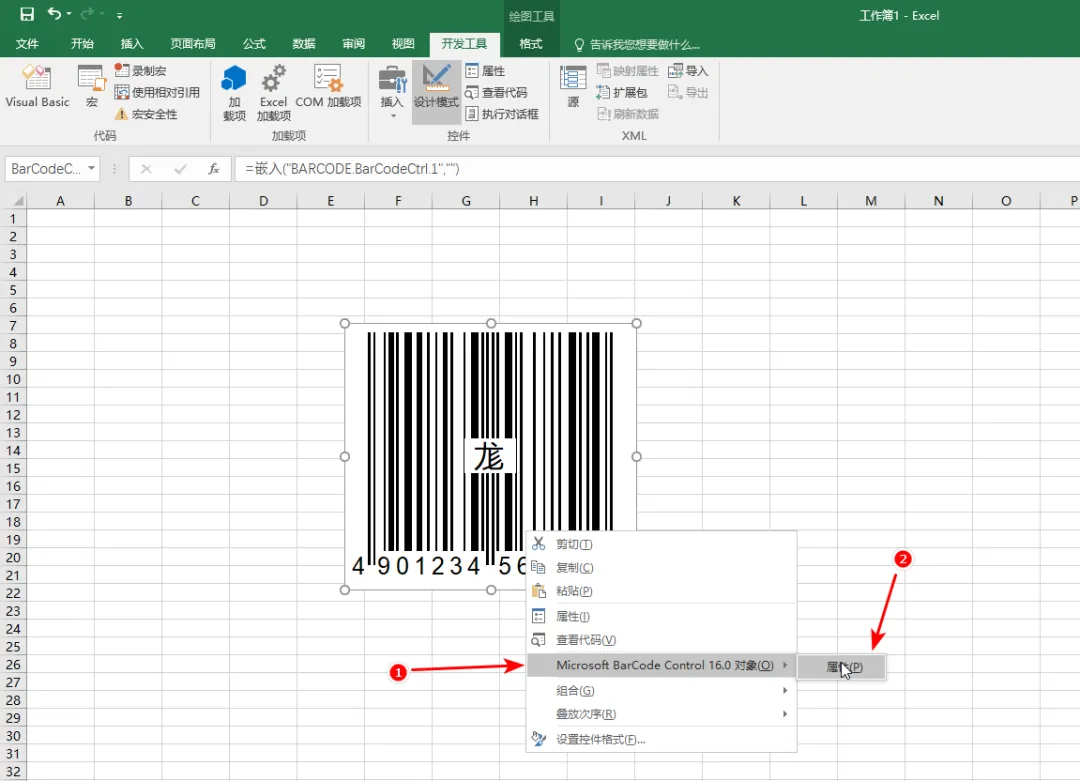Open COM Add-ins (COM 加载项)
This screenshot has width=1080, height=781.
[329, 86]
